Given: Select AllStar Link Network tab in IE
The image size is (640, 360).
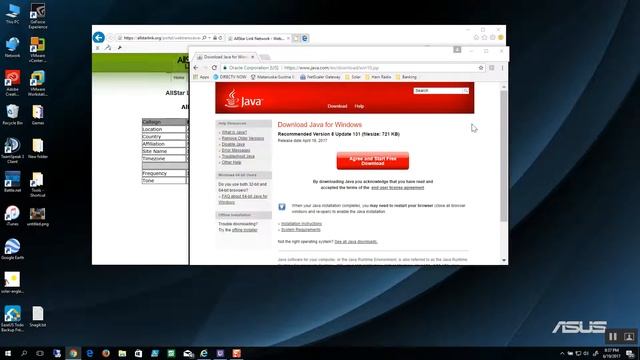Looking at the screenshot, I should pyautogui.click(x=258, y=38).
